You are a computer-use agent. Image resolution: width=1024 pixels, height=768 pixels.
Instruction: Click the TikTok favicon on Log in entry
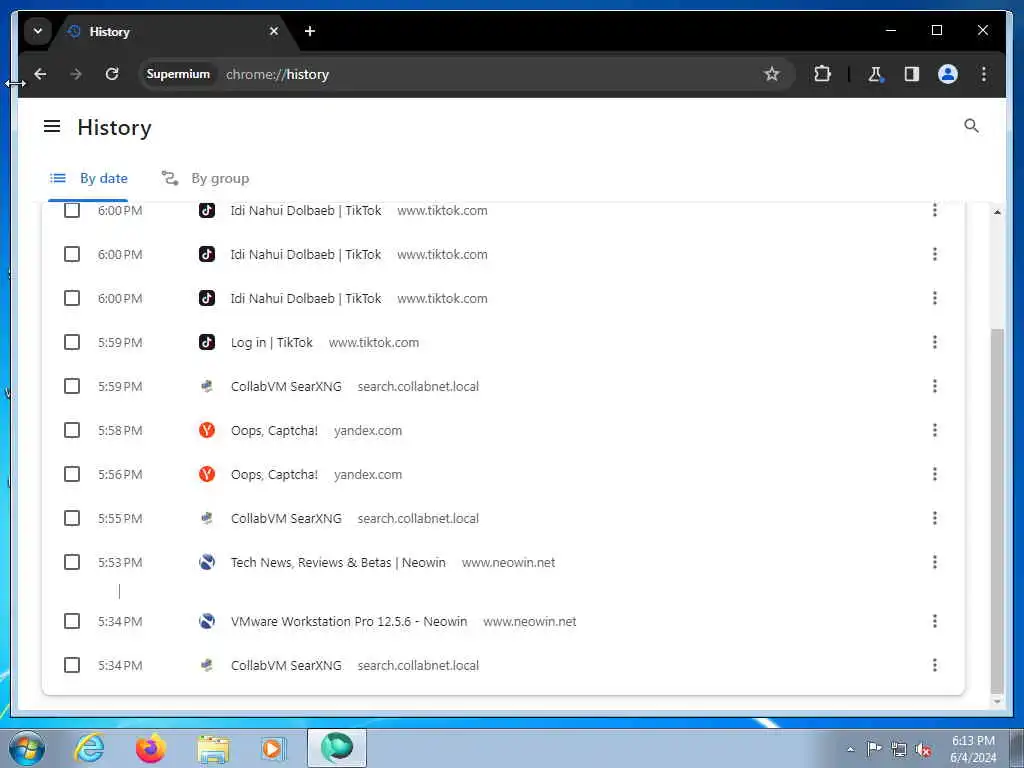pyautogui.click(x=207, y=342)
